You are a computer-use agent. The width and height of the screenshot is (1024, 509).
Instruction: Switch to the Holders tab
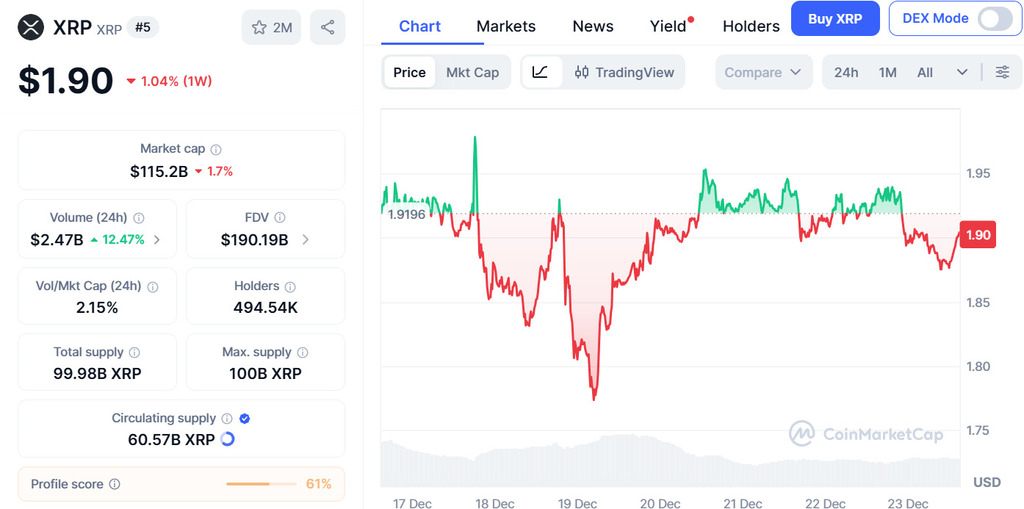pyautogui.click(x=751, y=26)
